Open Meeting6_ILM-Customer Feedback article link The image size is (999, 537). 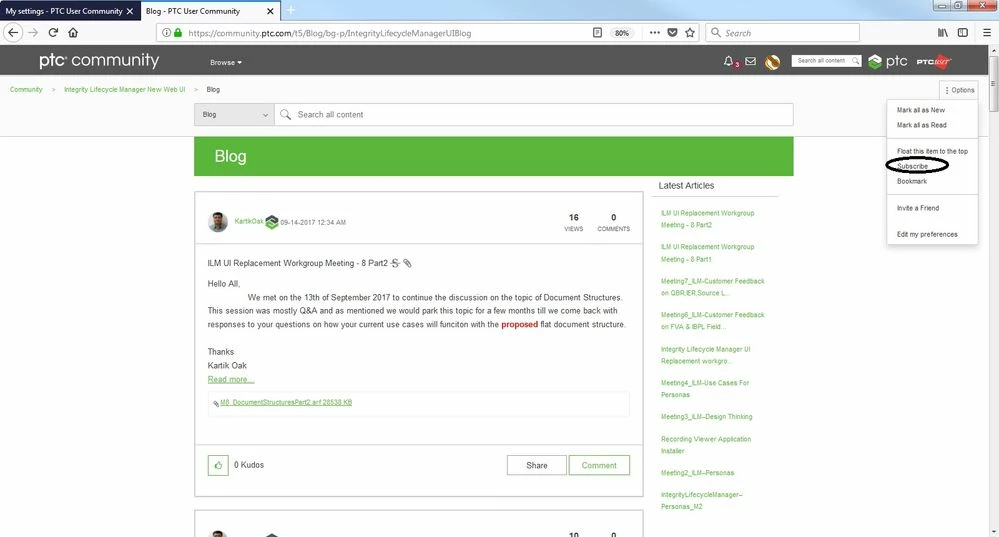pyautogui.click(x=712, y=321)
